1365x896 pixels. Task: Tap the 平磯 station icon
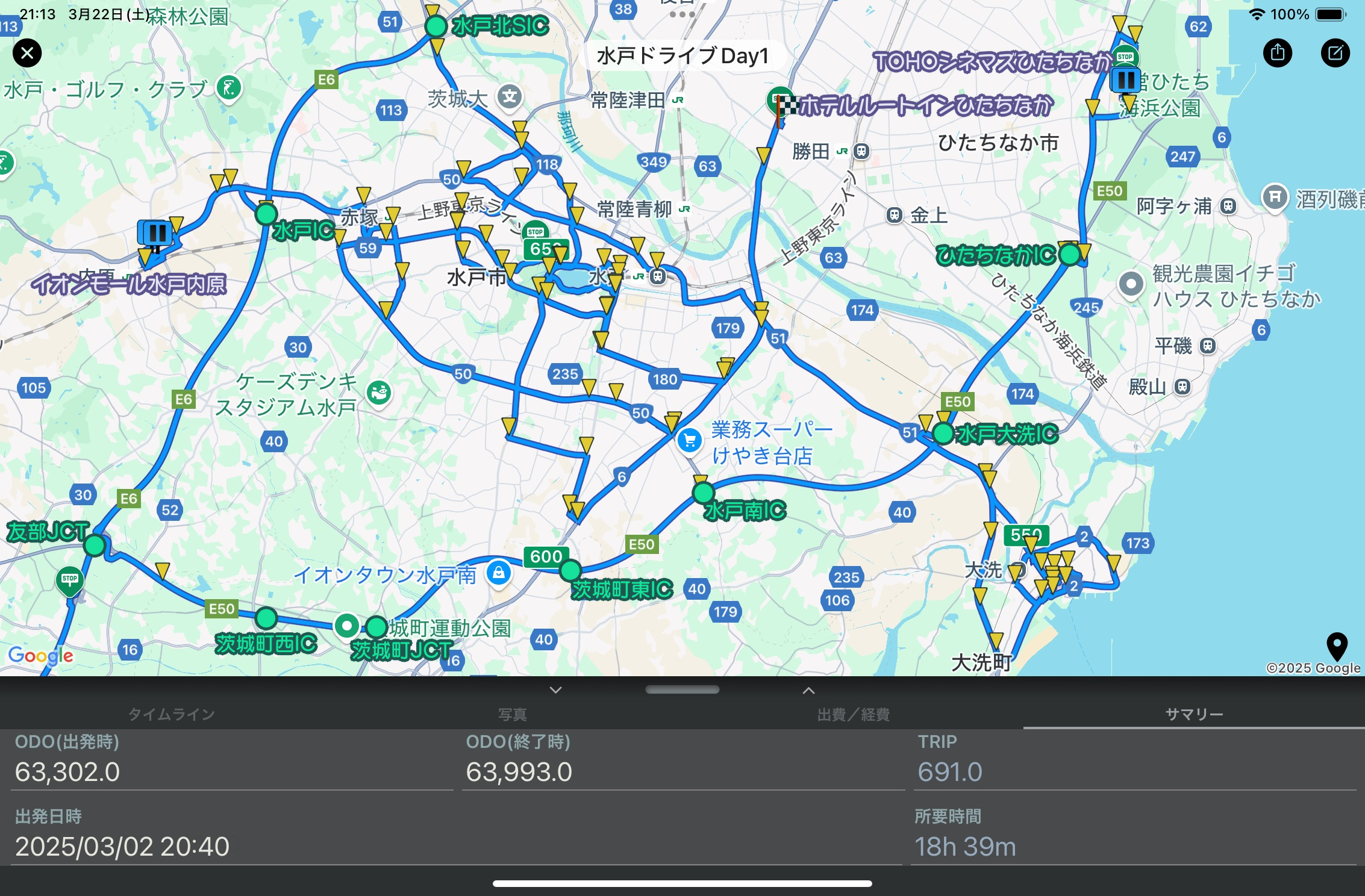[x=1207, y=346]
